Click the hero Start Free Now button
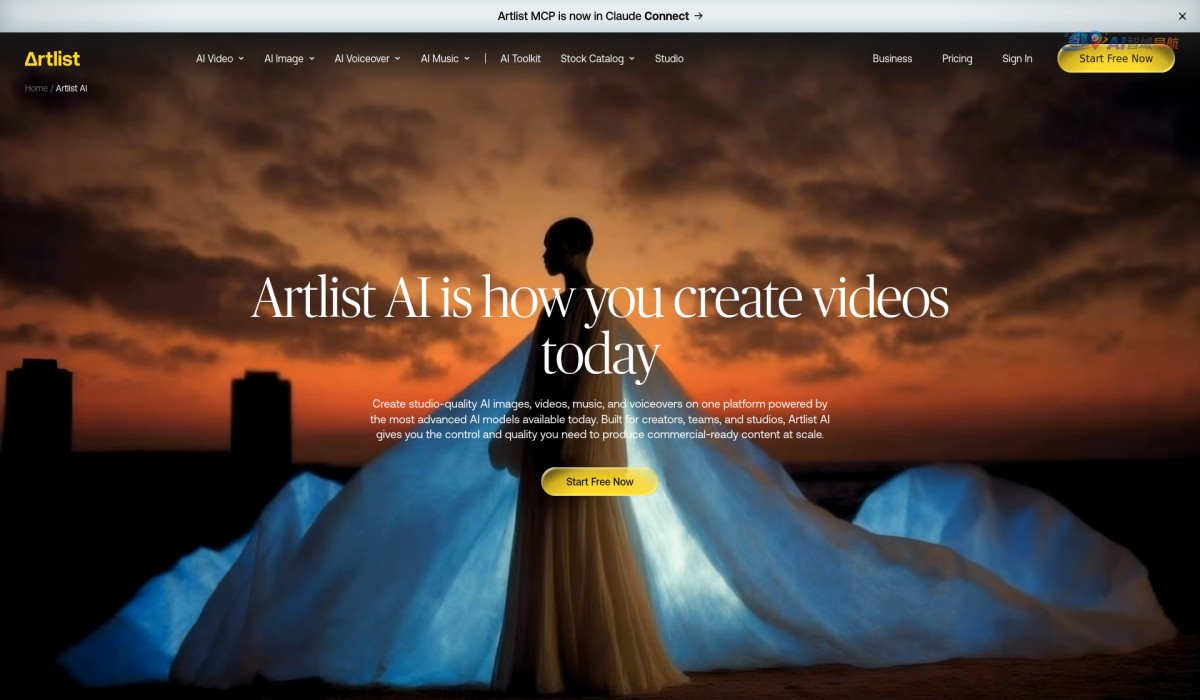 600,482
